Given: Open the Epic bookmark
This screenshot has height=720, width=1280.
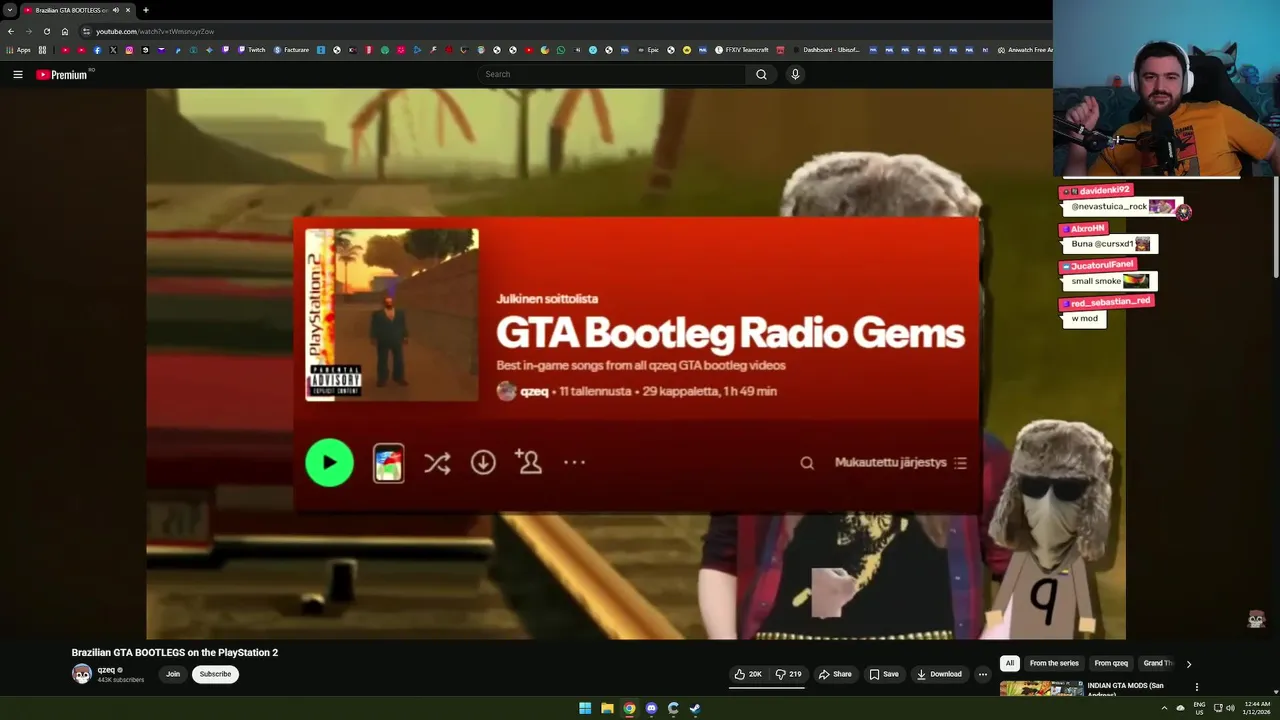Looking at the screenshot, I should [x=648, y=50].
